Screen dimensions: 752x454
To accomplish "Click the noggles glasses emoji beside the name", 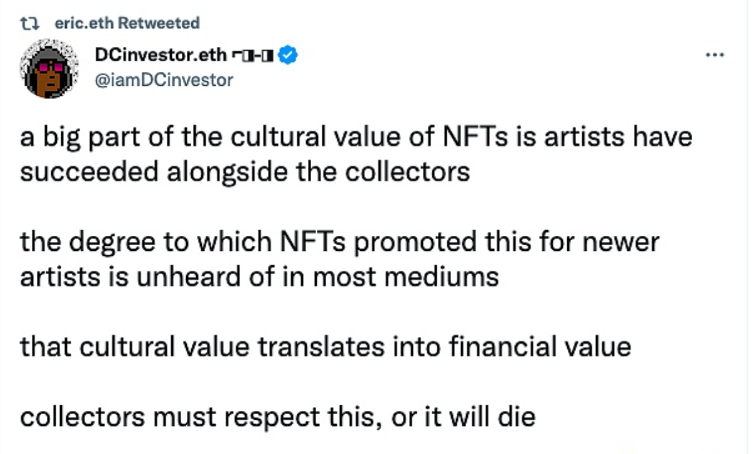I will tap(252, 57).
